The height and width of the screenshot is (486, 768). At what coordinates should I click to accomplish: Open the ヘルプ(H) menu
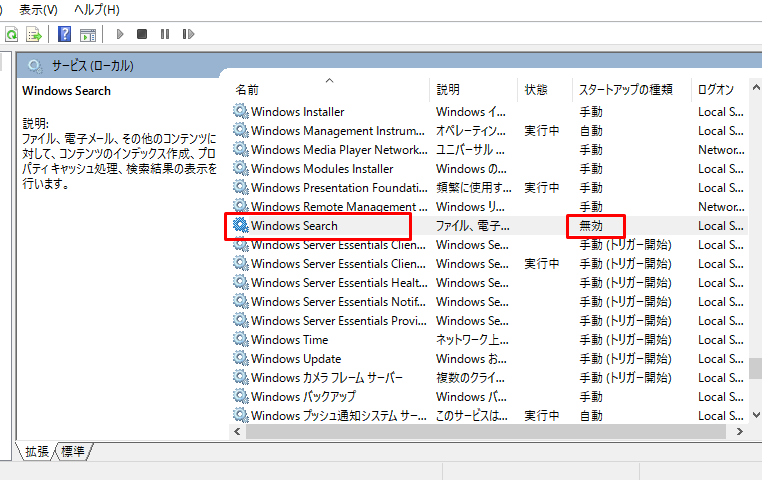pos(96,9)
